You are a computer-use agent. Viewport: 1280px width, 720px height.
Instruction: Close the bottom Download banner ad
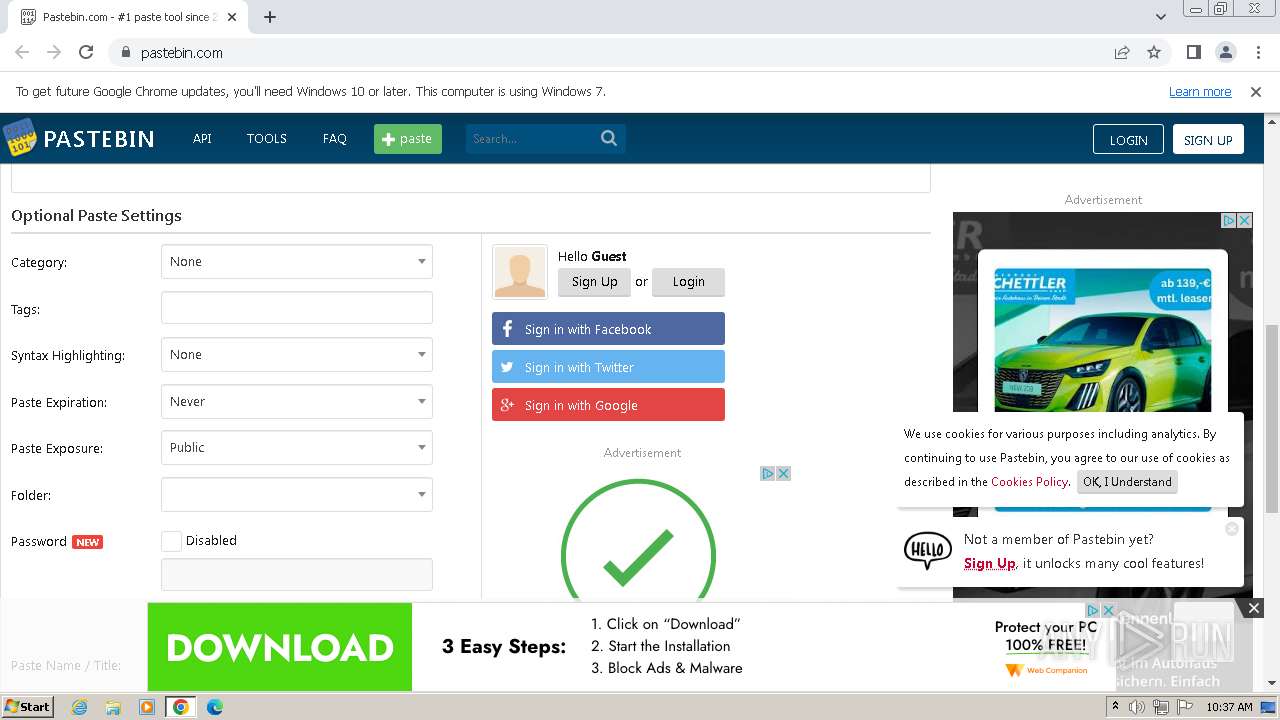pyautogui.click(x=1253, y=608)
